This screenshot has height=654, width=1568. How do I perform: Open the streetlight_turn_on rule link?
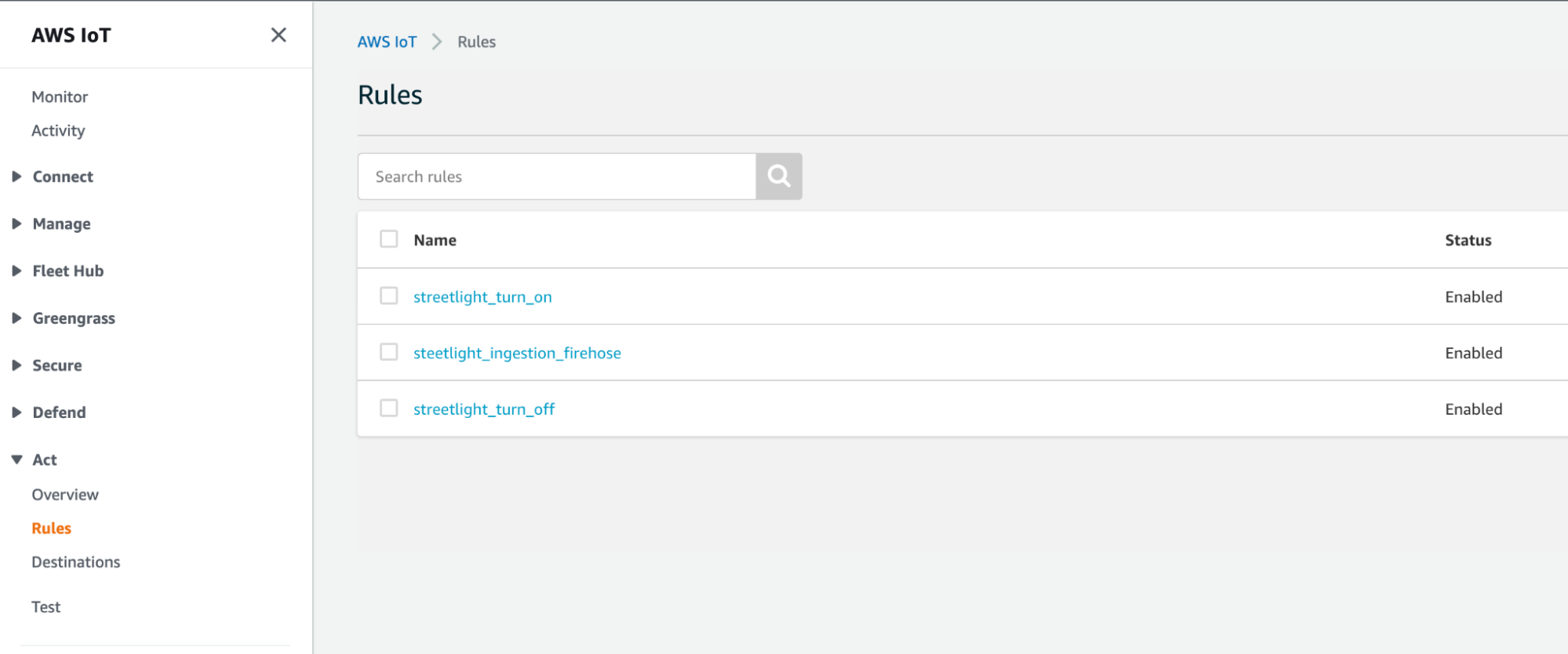[482, 297]
